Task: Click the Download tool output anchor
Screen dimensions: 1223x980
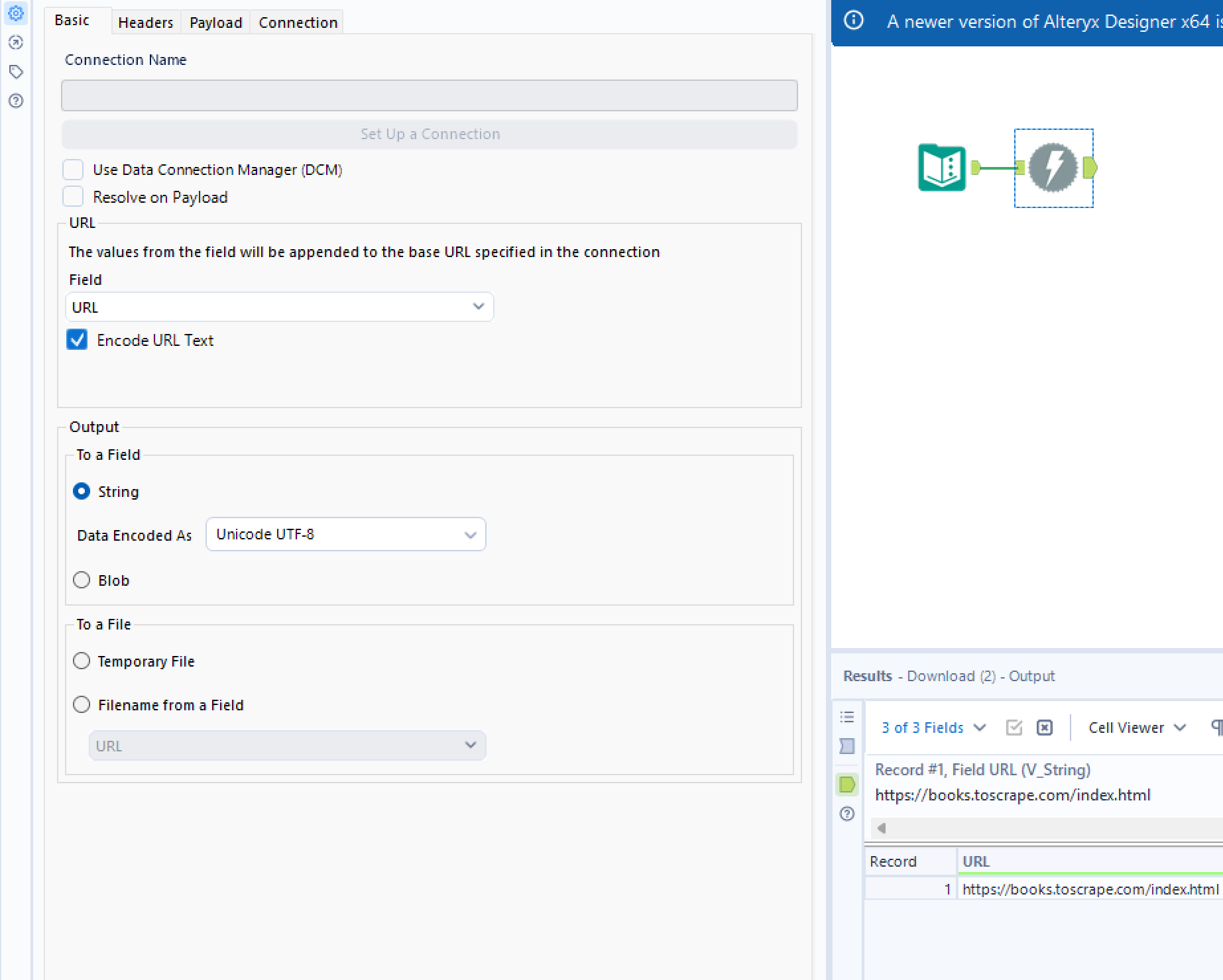Action: pyautogui.click(x=1090, y=168)
